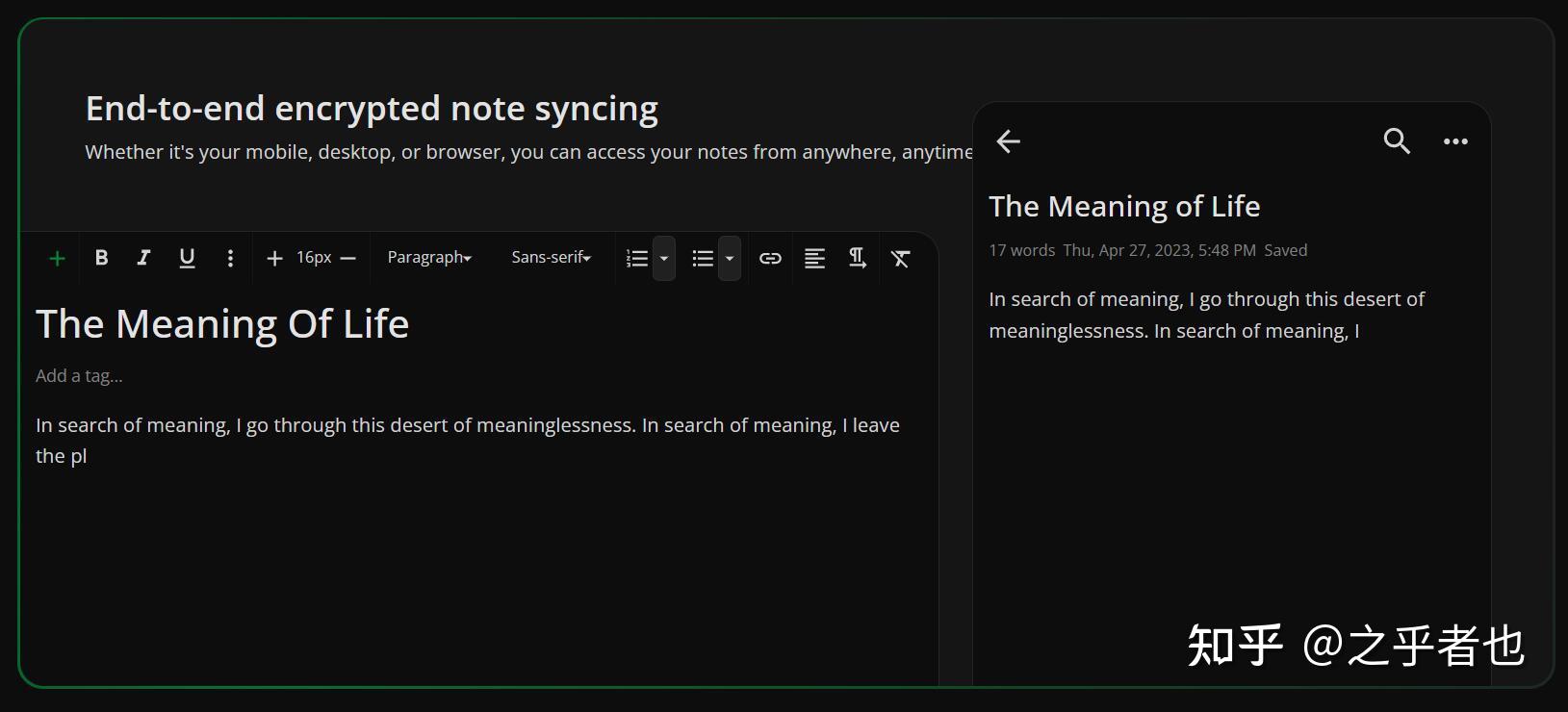The height and width of the screenshot is (712, 1568).
Task: Expand bullet list style options
Action: pyautogui.click(x=730, y=258)
